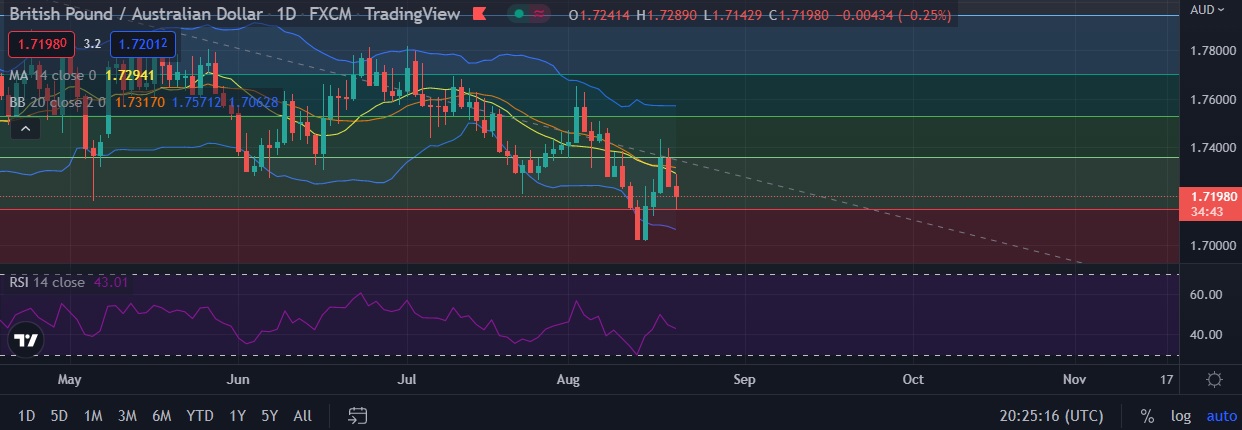
Task: Click the low value L1.71429
Action: tap(736, 15)
